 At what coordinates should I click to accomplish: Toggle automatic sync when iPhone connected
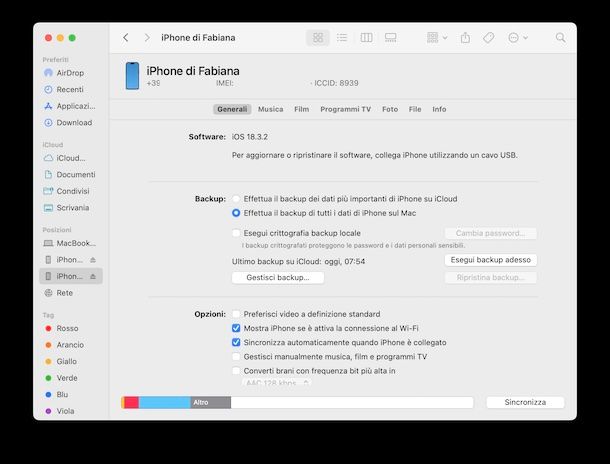(x=236, y=342)
